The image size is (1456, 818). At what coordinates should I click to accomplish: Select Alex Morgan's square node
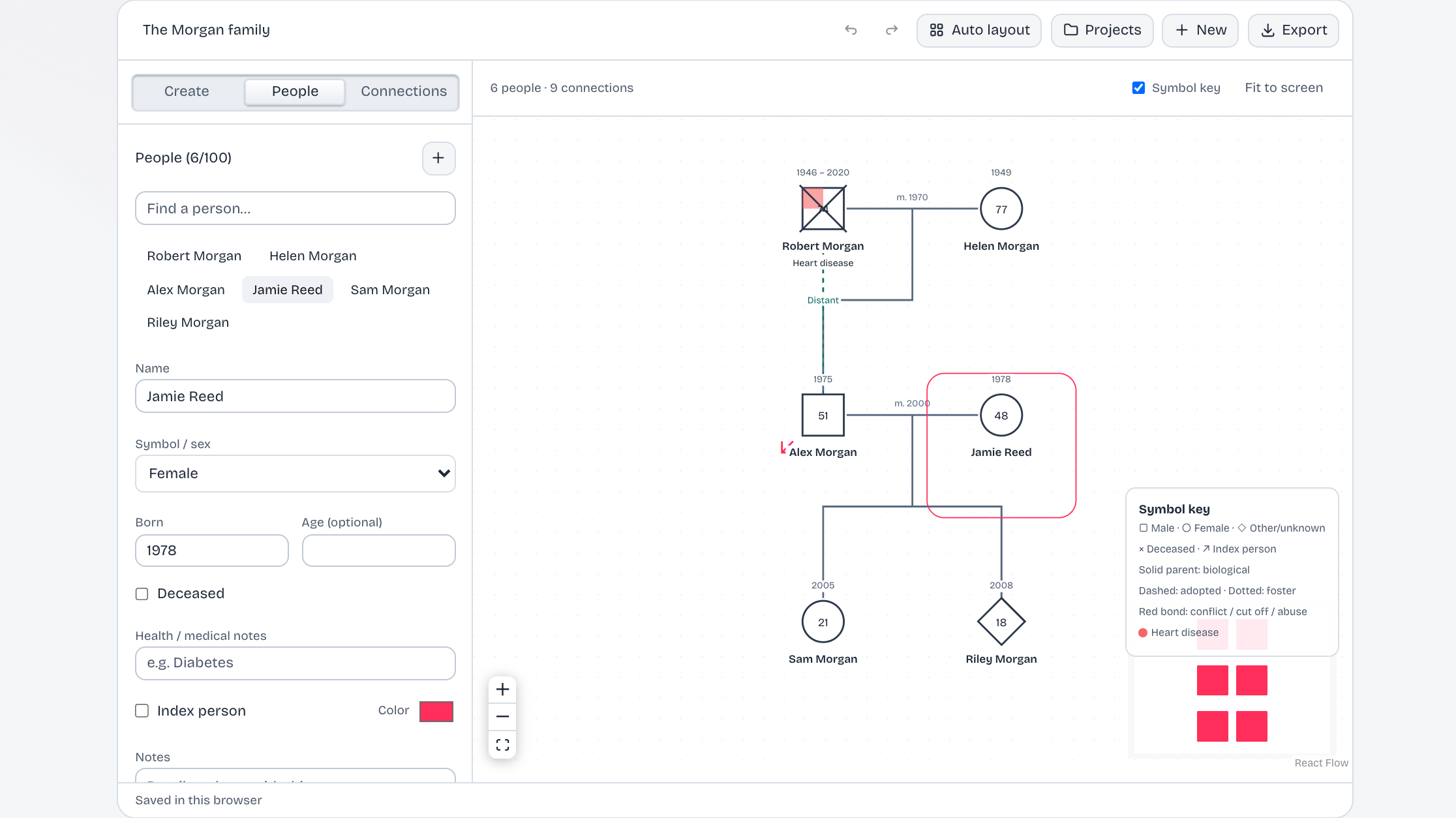pos(823,415)
